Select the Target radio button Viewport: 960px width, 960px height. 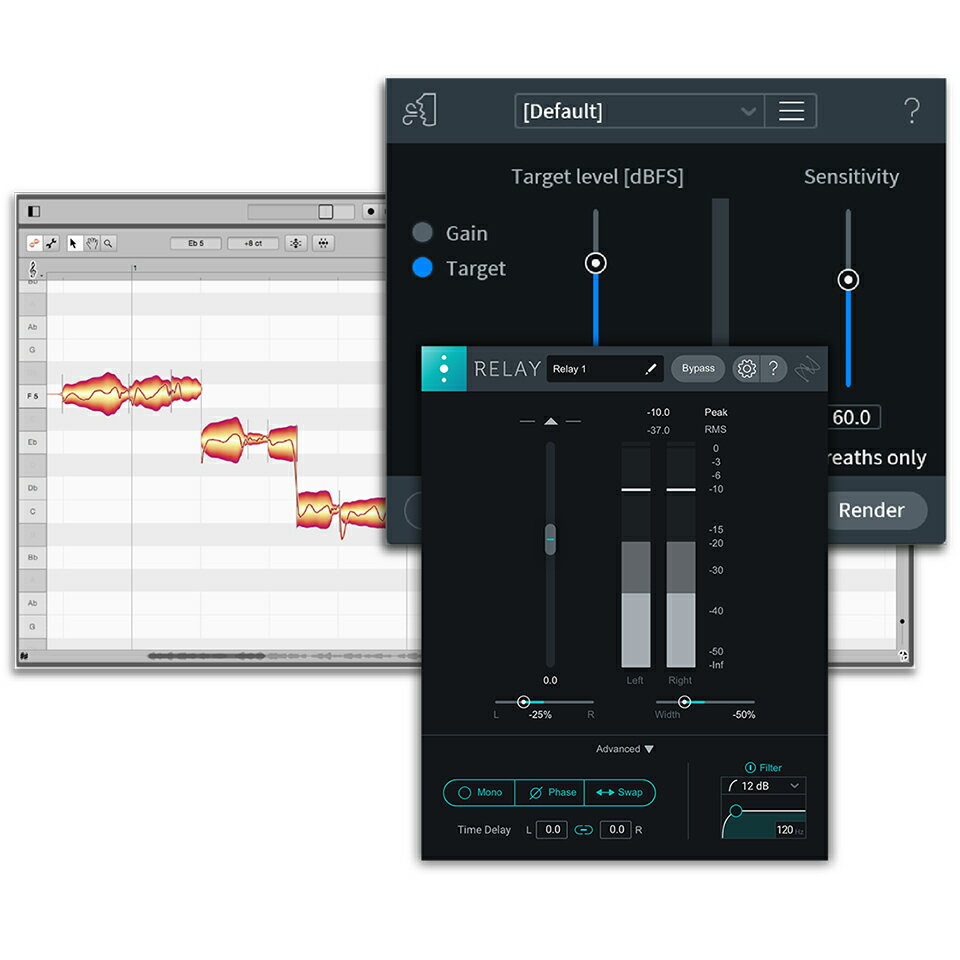422,267
